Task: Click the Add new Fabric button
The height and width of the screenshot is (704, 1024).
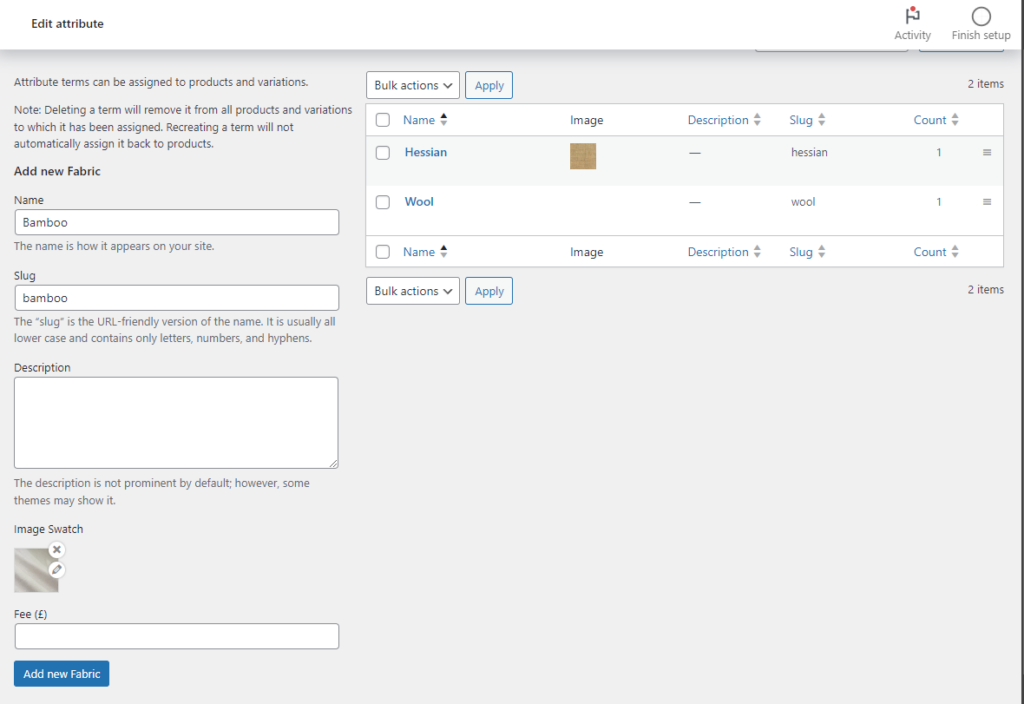Action: [x=61, y=674]
